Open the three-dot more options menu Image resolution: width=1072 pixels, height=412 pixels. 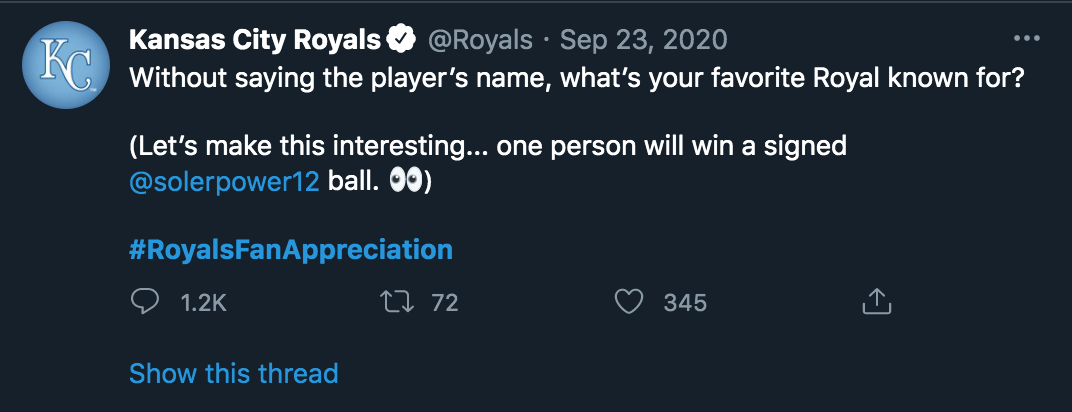click(x=1027, y=40)
